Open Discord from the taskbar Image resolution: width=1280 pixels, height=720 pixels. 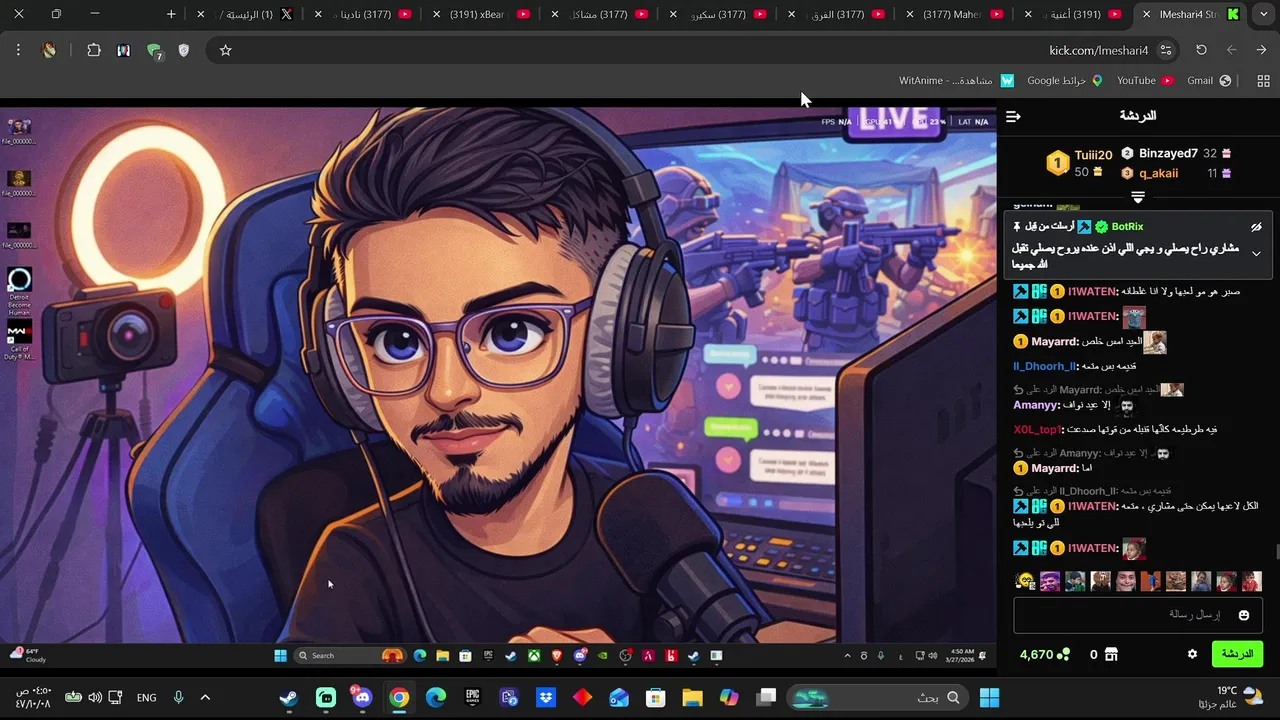point(362,698)
